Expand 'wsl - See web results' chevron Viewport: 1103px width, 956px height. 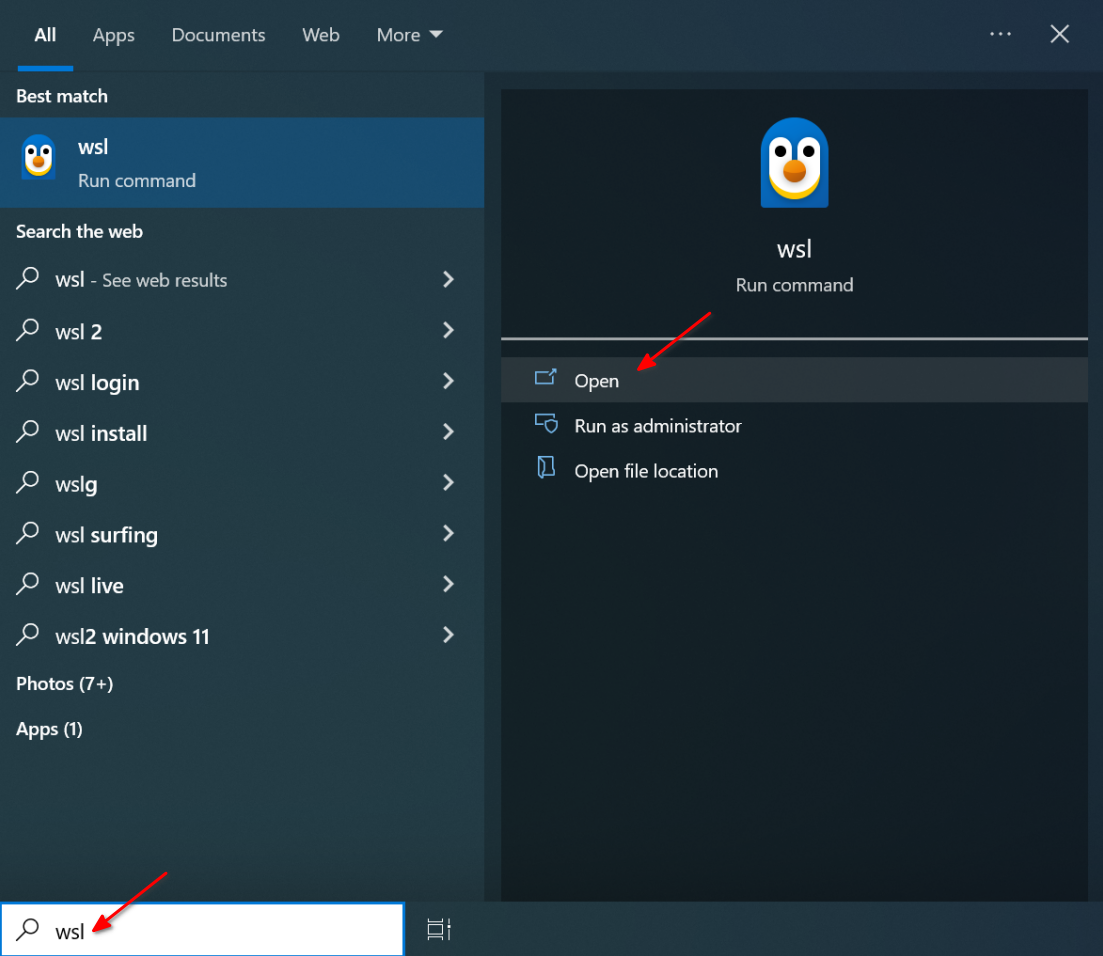click(448, 279)
